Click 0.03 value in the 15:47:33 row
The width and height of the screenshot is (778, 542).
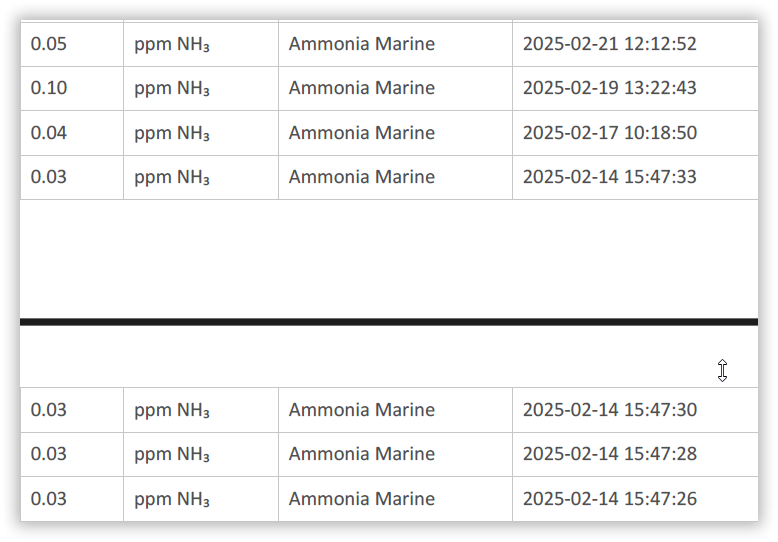coord(49,177)
